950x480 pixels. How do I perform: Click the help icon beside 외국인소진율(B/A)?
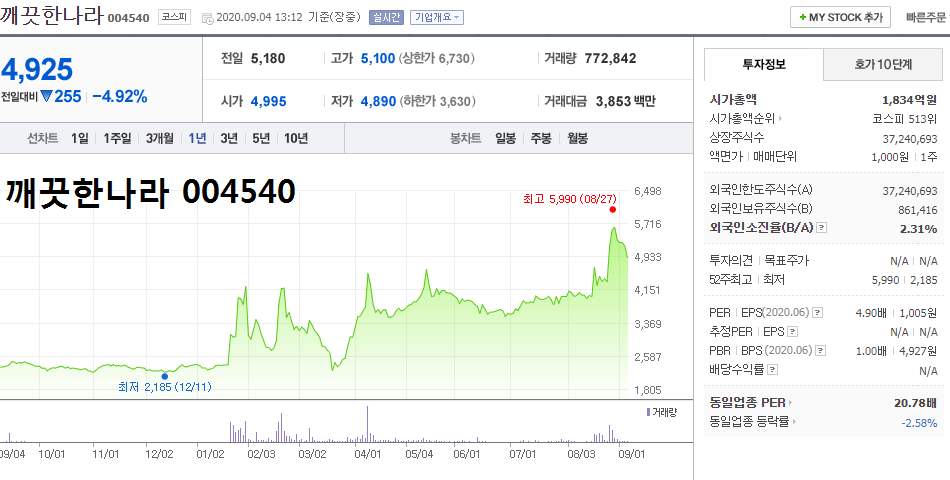point(822,228)
